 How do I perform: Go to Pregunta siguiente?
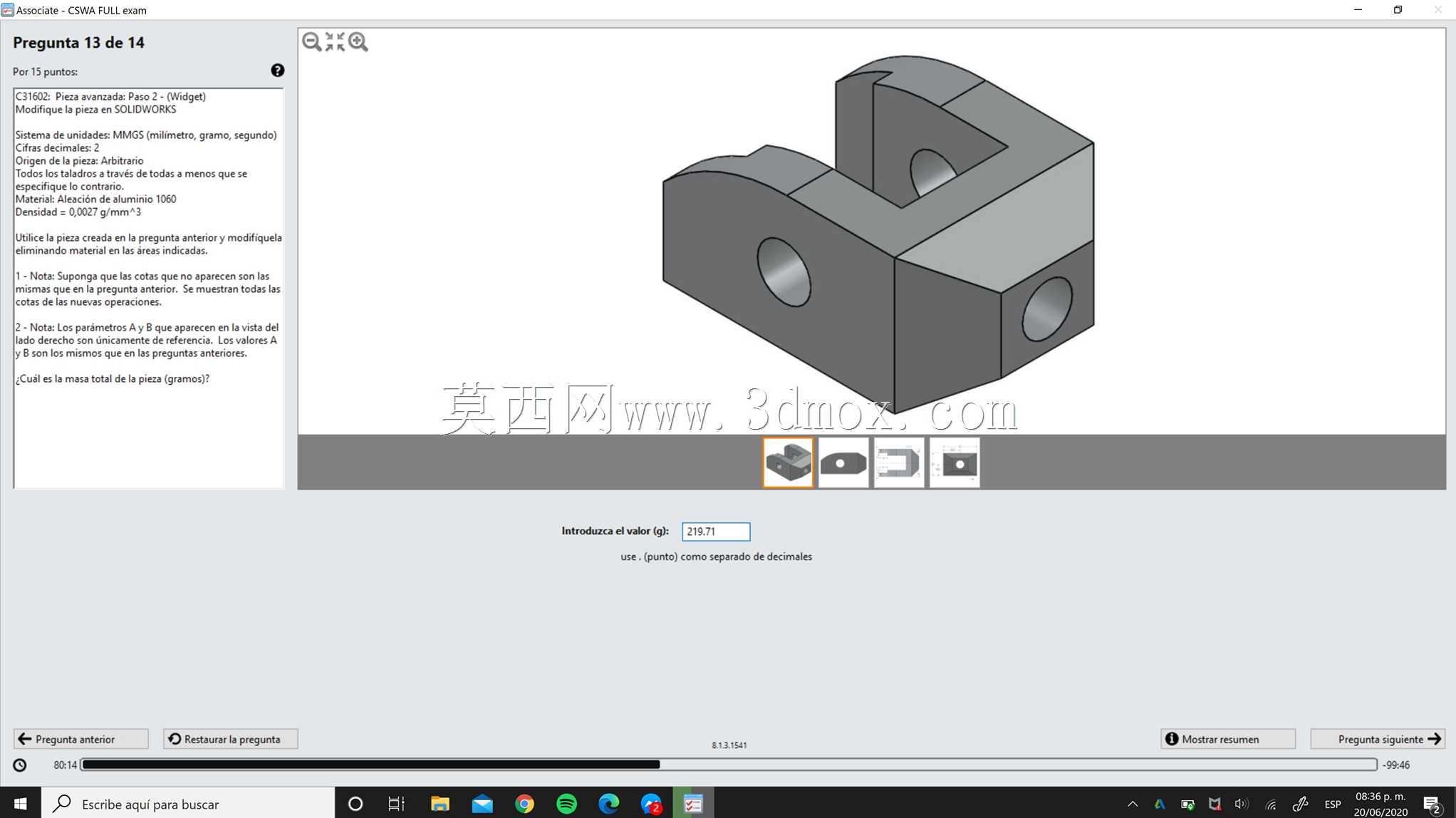[x=1378, y=739]
